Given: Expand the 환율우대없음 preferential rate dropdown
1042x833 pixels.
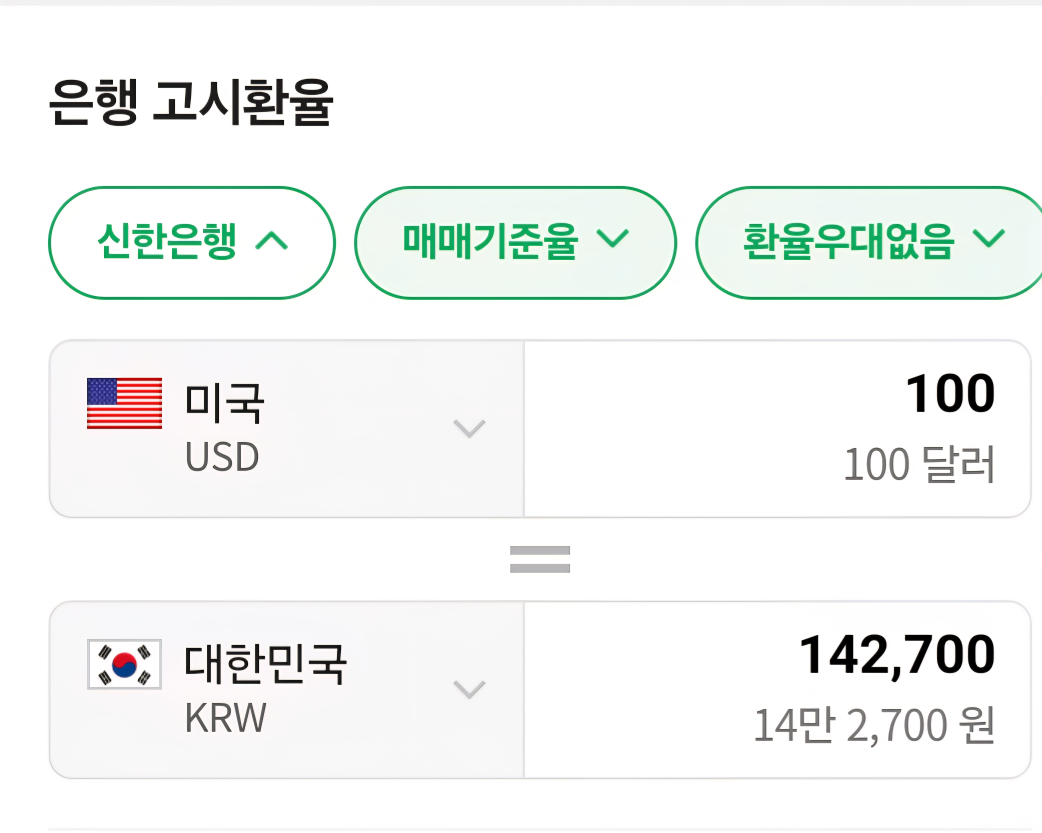Looking at the screenshot, I should tap(868, 240).
